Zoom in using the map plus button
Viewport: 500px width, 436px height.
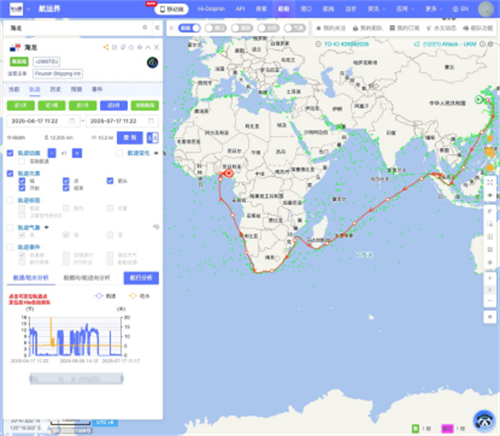coord(490,278)
